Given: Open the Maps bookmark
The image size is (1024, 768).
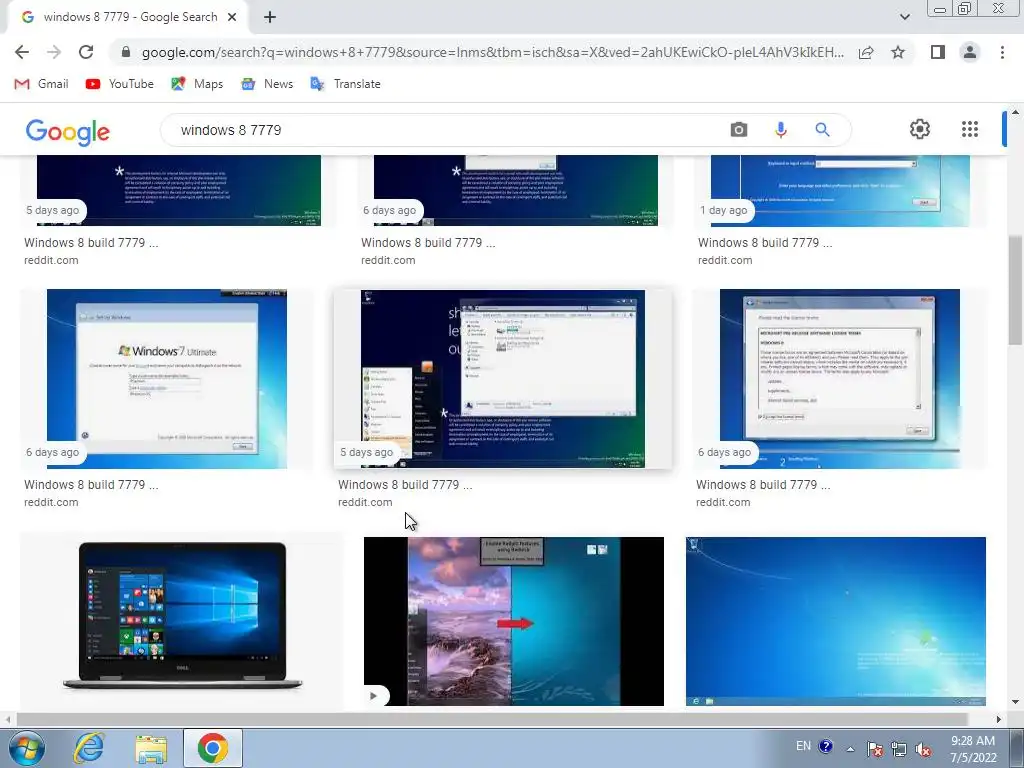Looking at the screenshot, I should click(197, 84).
